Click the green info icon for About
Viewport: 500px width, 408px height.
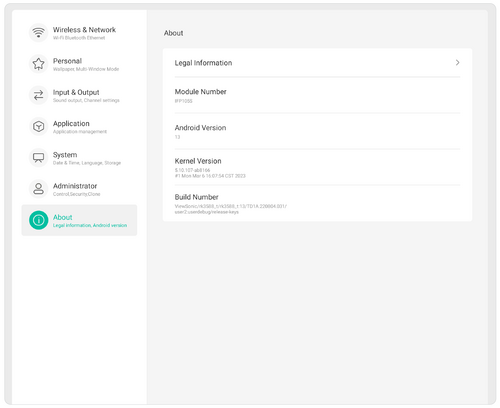(x=38, y=220)
